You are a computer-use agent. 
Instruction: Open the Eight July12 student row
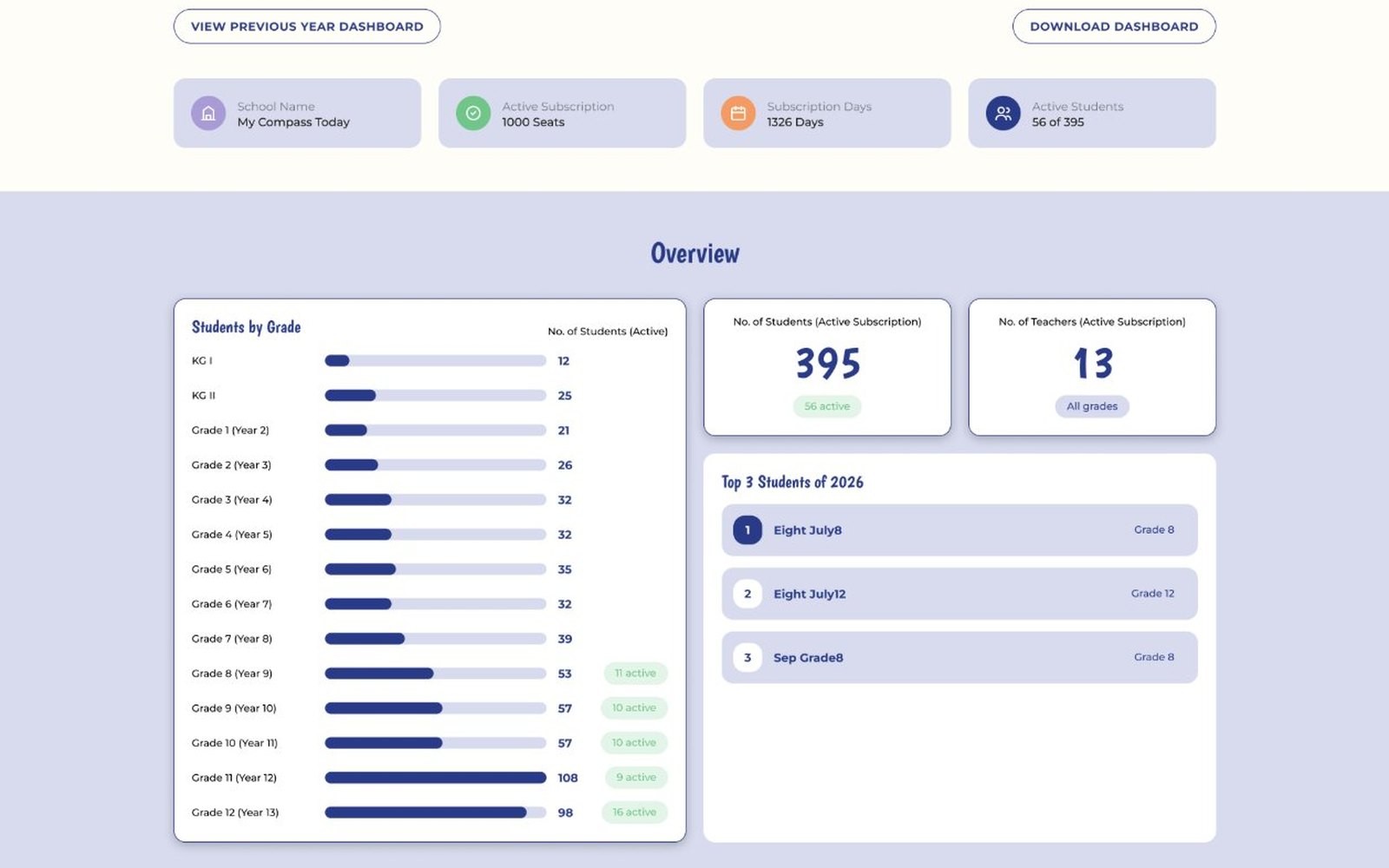pos(959,594)
